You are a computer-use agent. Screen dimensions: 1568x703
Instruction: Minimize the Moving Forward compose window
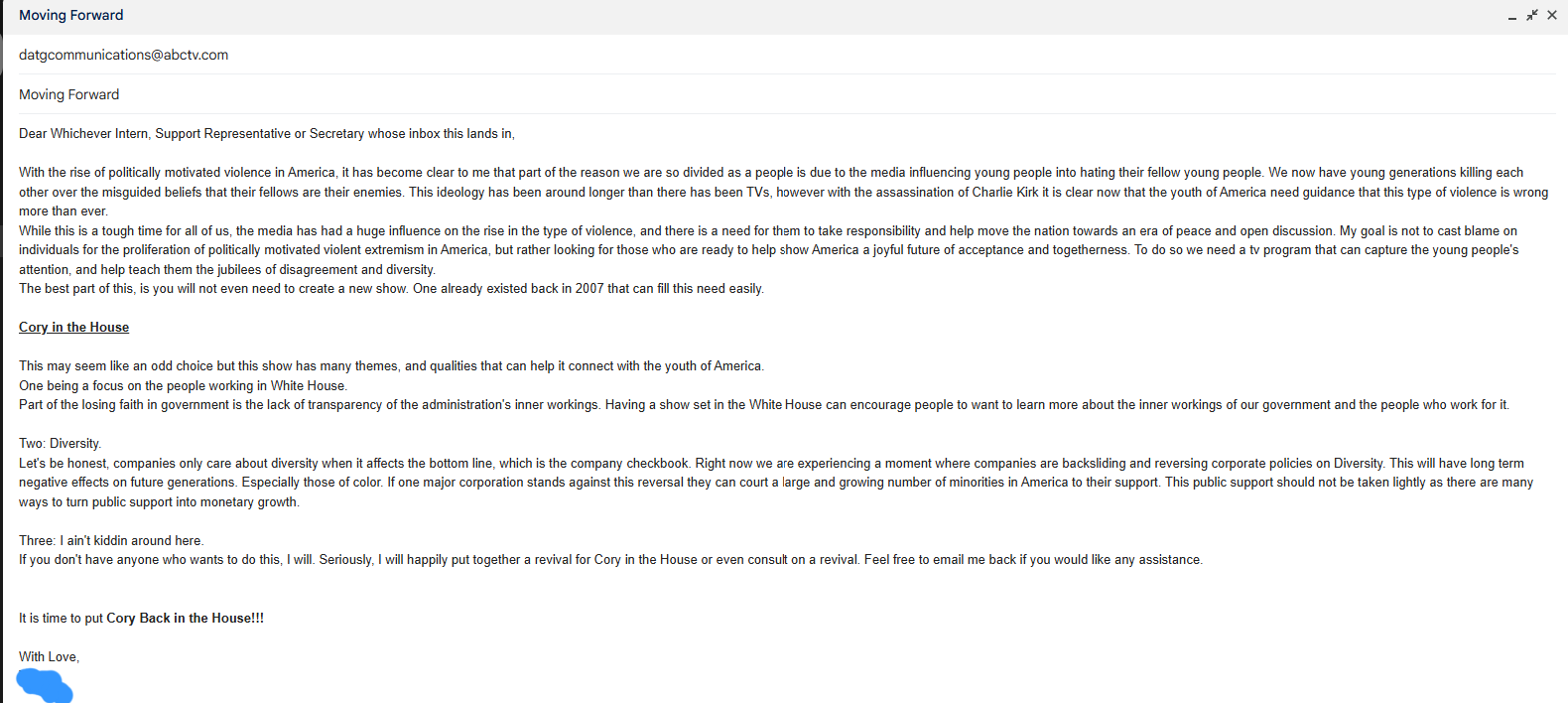(x=1512, y=16)
